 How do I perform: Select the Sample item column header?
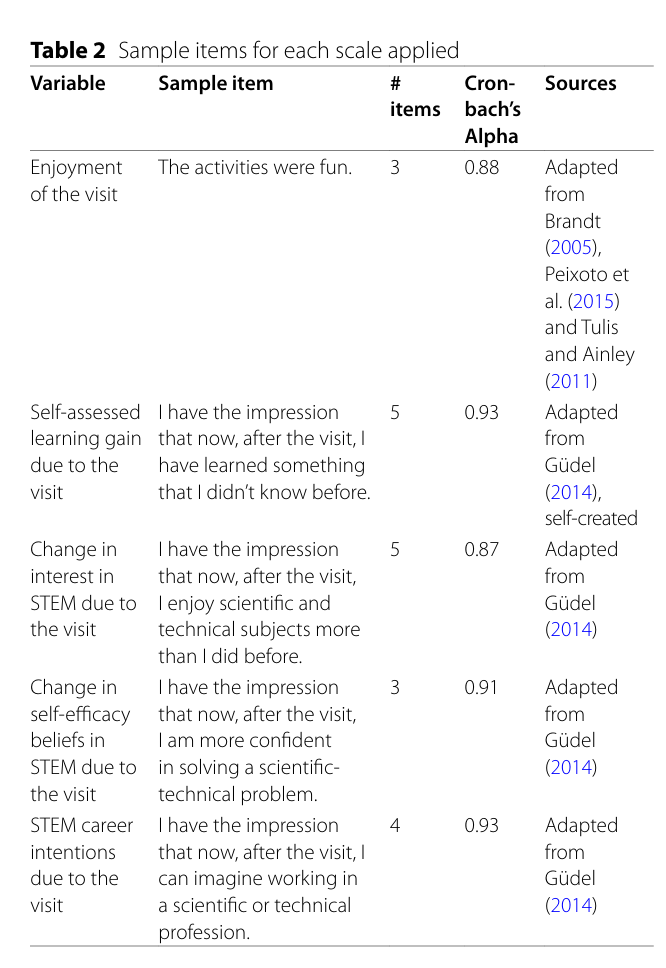215,83
